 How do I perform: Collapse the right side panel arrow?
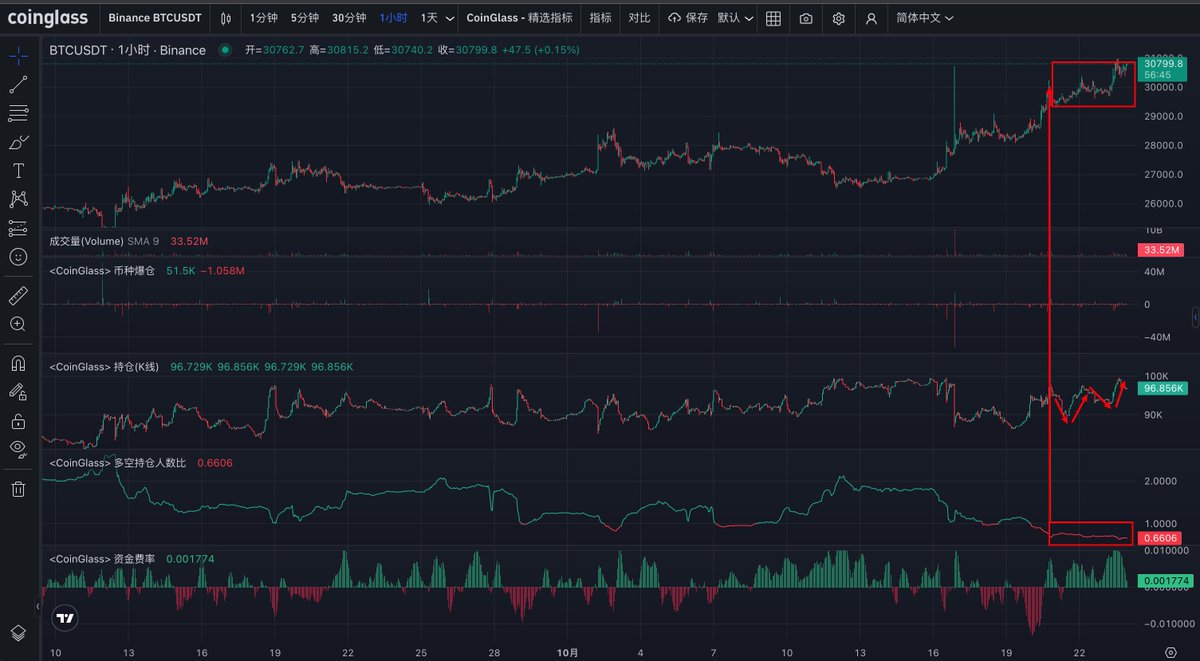(1195, 316)
